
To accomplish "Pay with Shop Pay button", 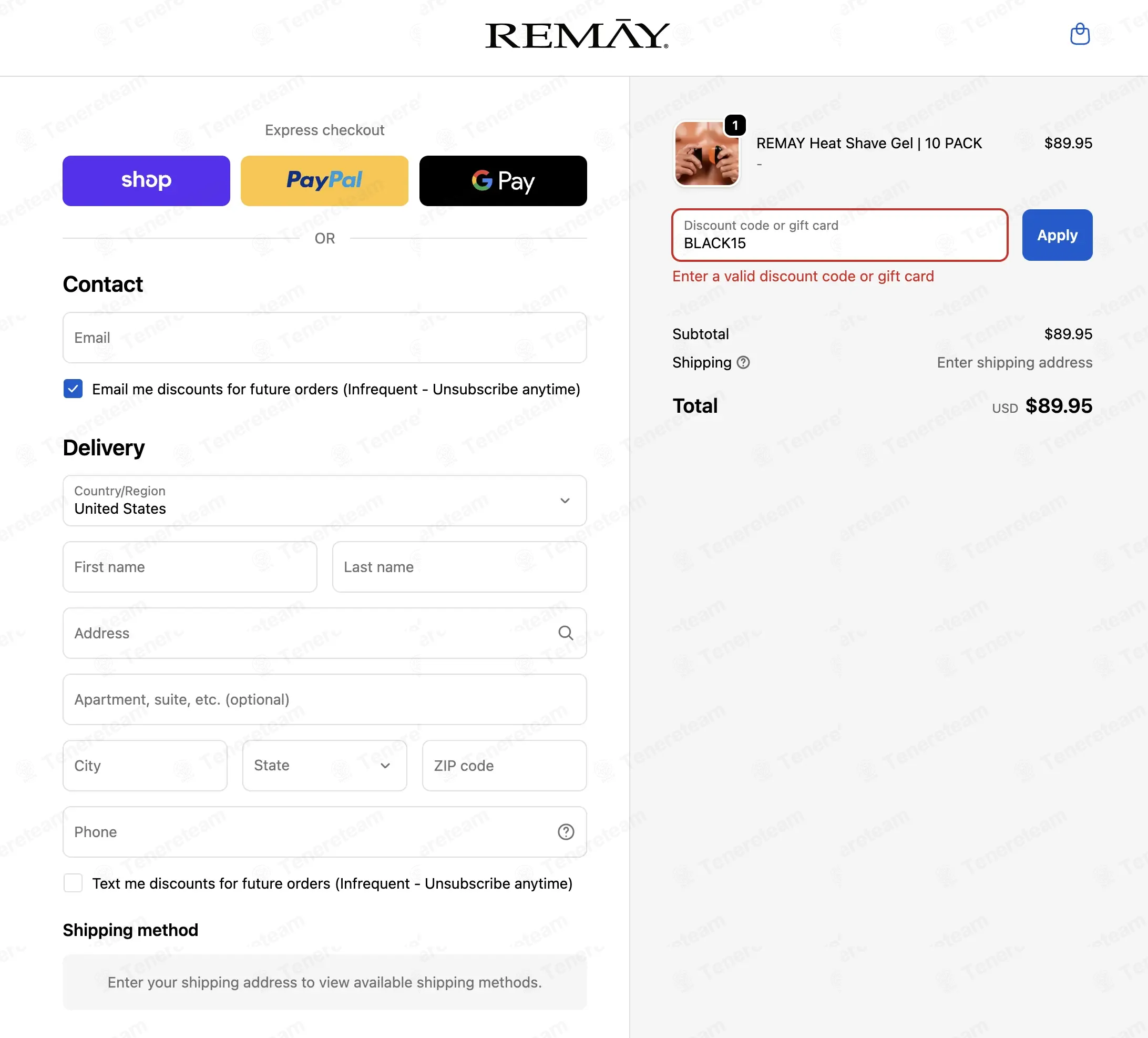I will [x=146, y=180].
